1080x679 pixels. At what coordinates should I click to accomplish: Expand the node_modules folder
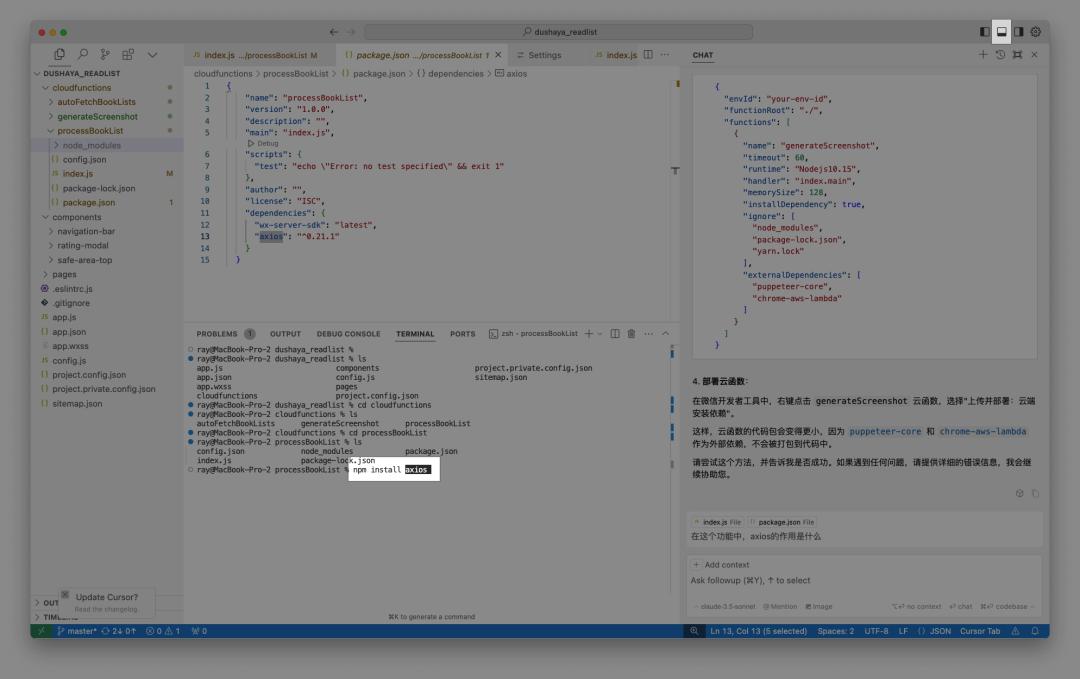(x=91, y=145)
